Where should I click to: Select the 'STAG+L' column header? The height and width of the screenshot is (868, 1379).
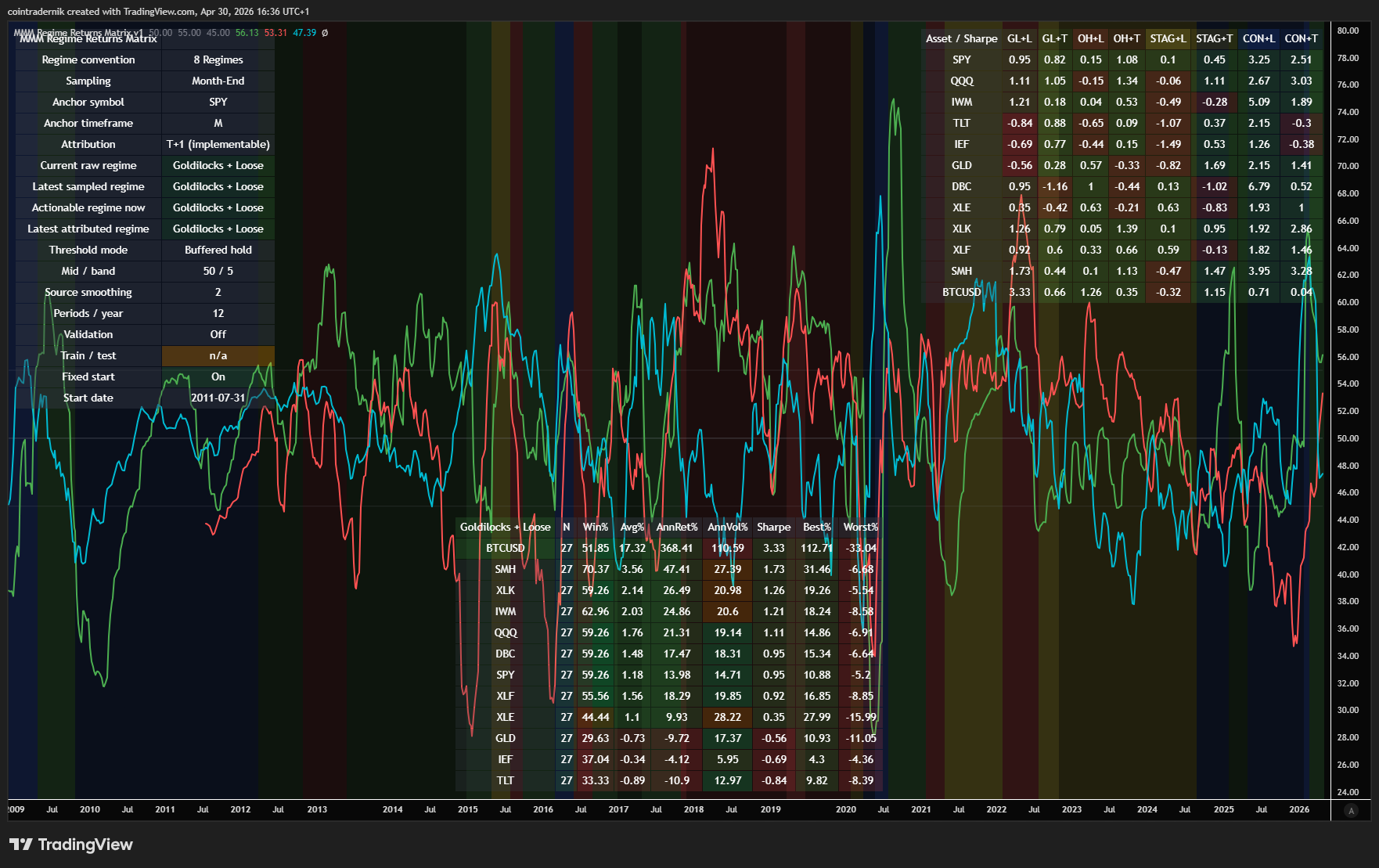1168,39
